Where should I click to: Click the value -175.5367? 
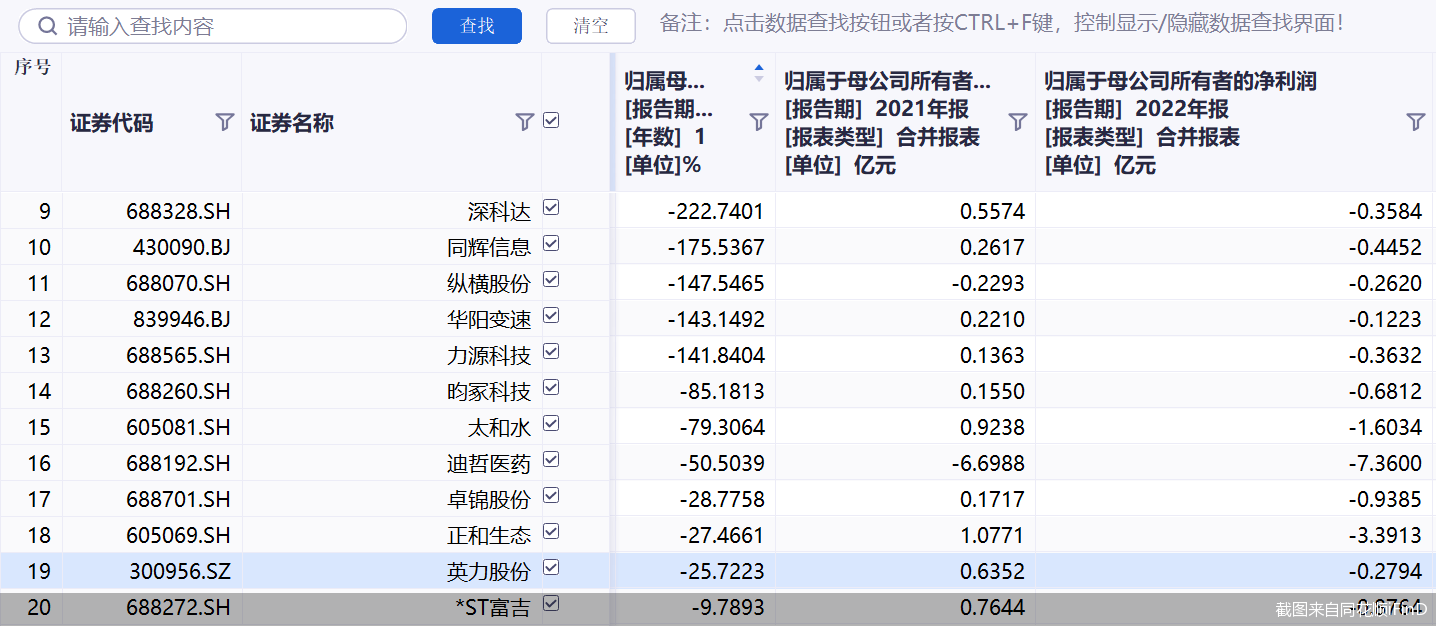pyautogui.click(x=716, y=247)
